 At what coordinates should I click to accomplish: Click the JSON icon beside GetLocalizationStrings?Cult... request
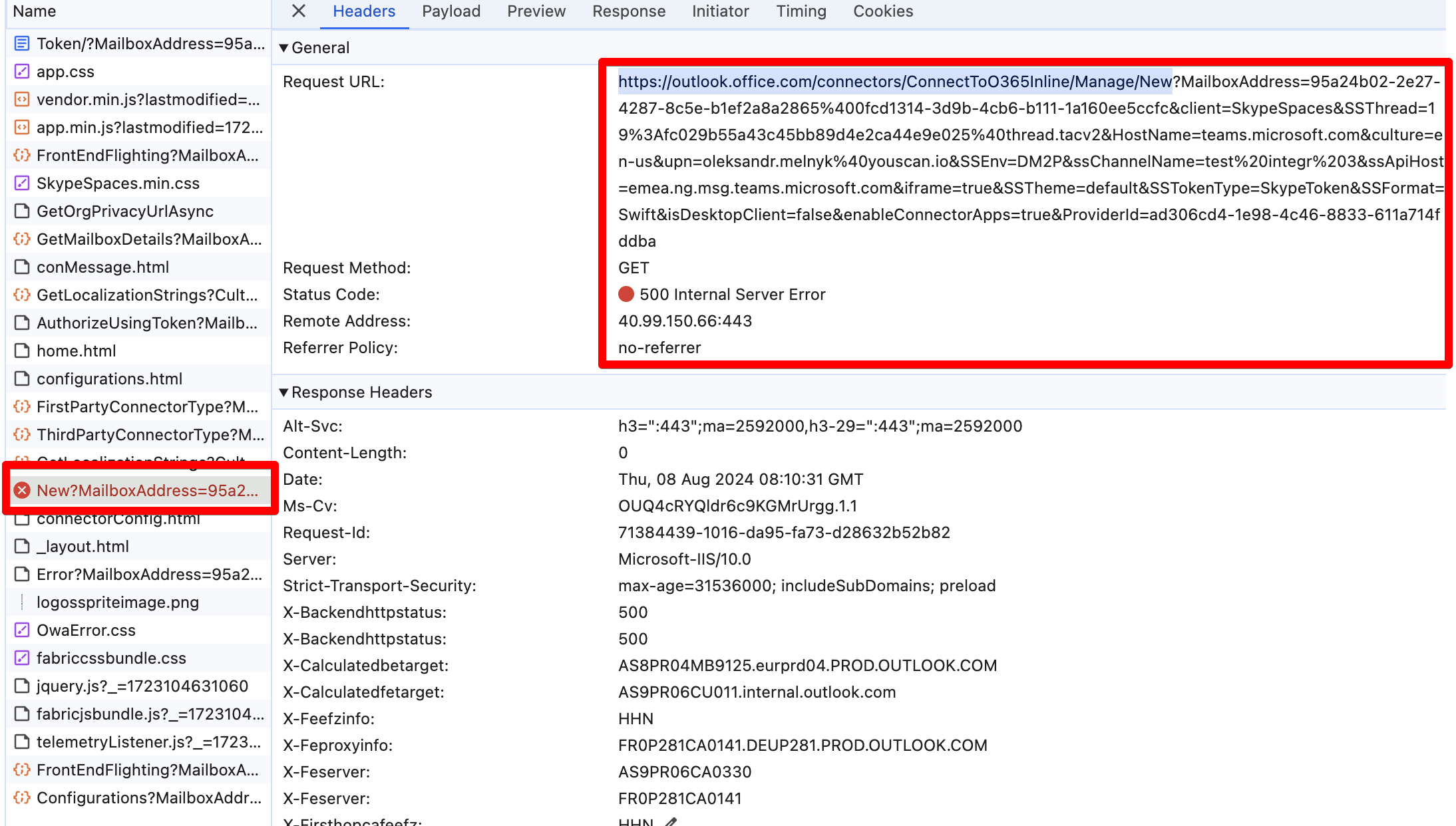[22, 295]
